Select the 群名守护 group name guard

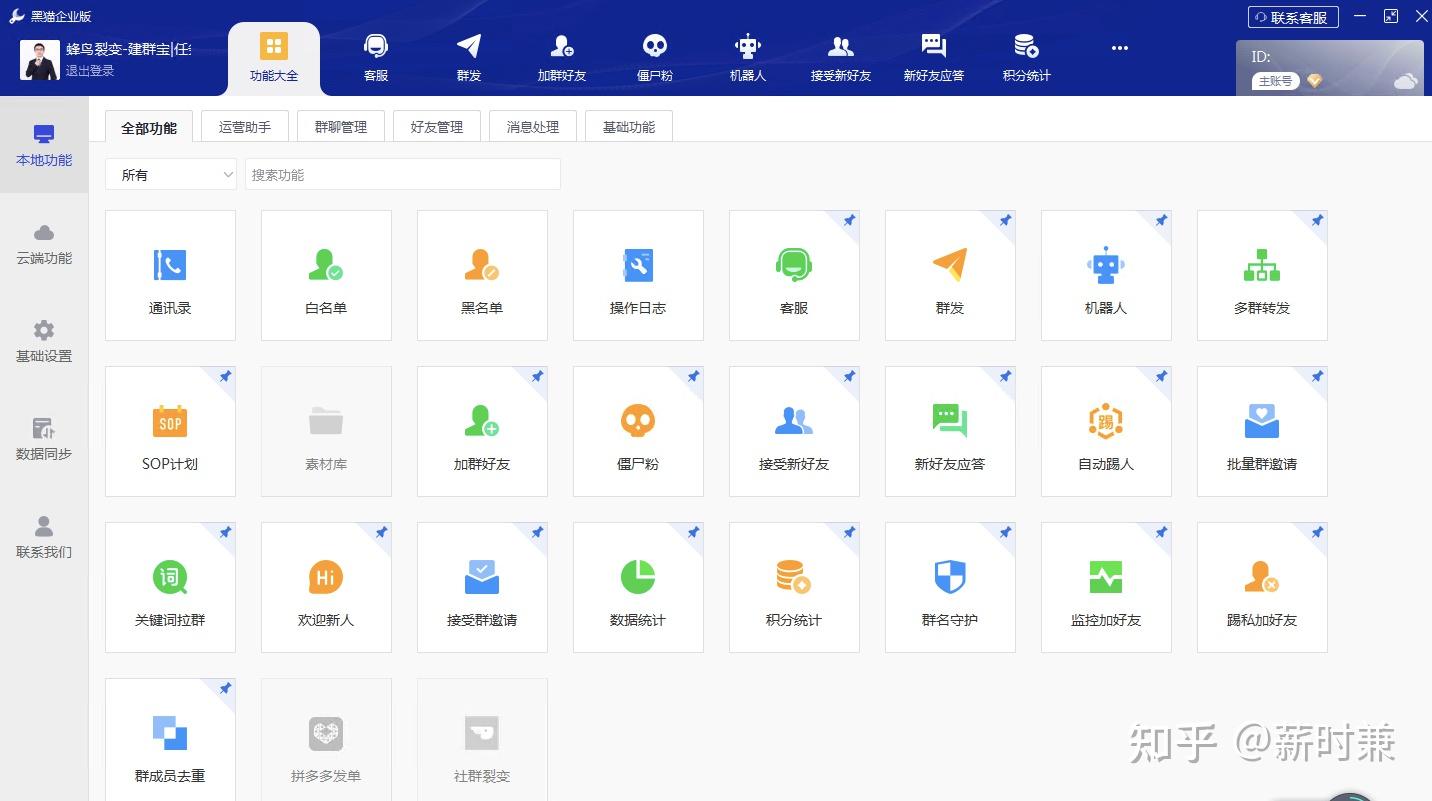point(950,587)
